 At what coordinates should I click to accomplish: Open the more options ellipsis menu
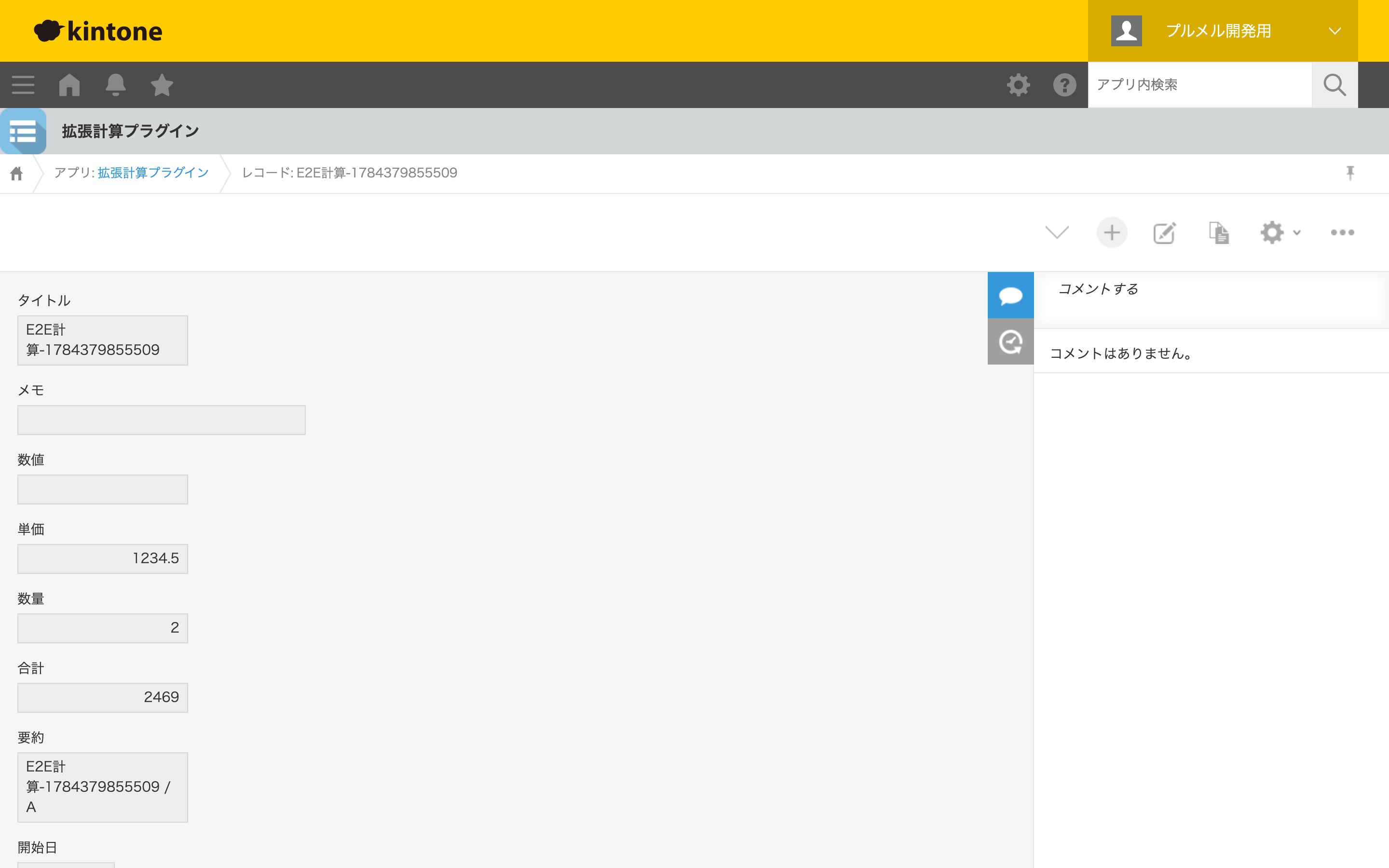[1343, 232]
